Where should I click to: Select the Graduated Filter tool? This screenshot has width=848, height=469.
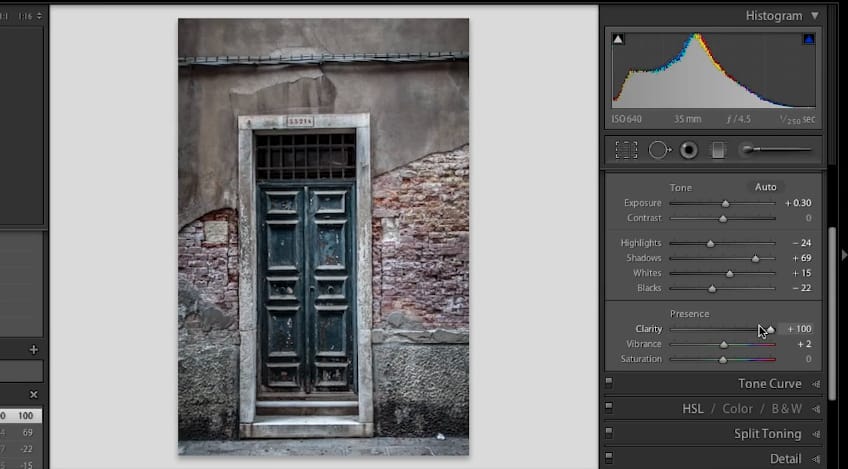pyautogui.click(x=718, y=150)
